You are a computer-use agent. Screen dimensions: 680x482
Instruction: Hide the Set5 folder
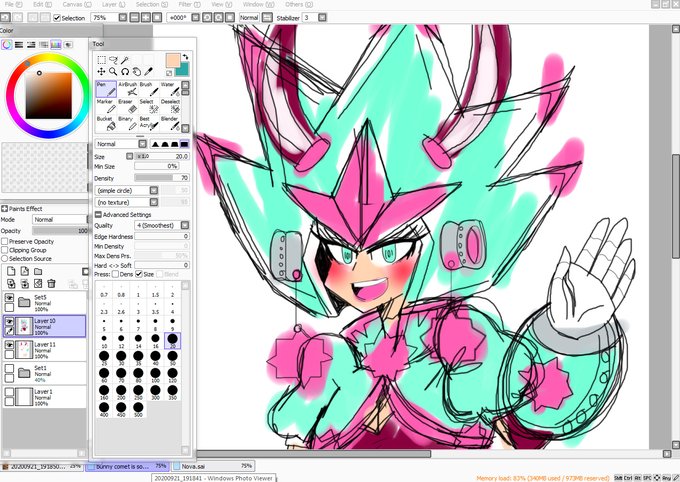click(x=9, y=298)
